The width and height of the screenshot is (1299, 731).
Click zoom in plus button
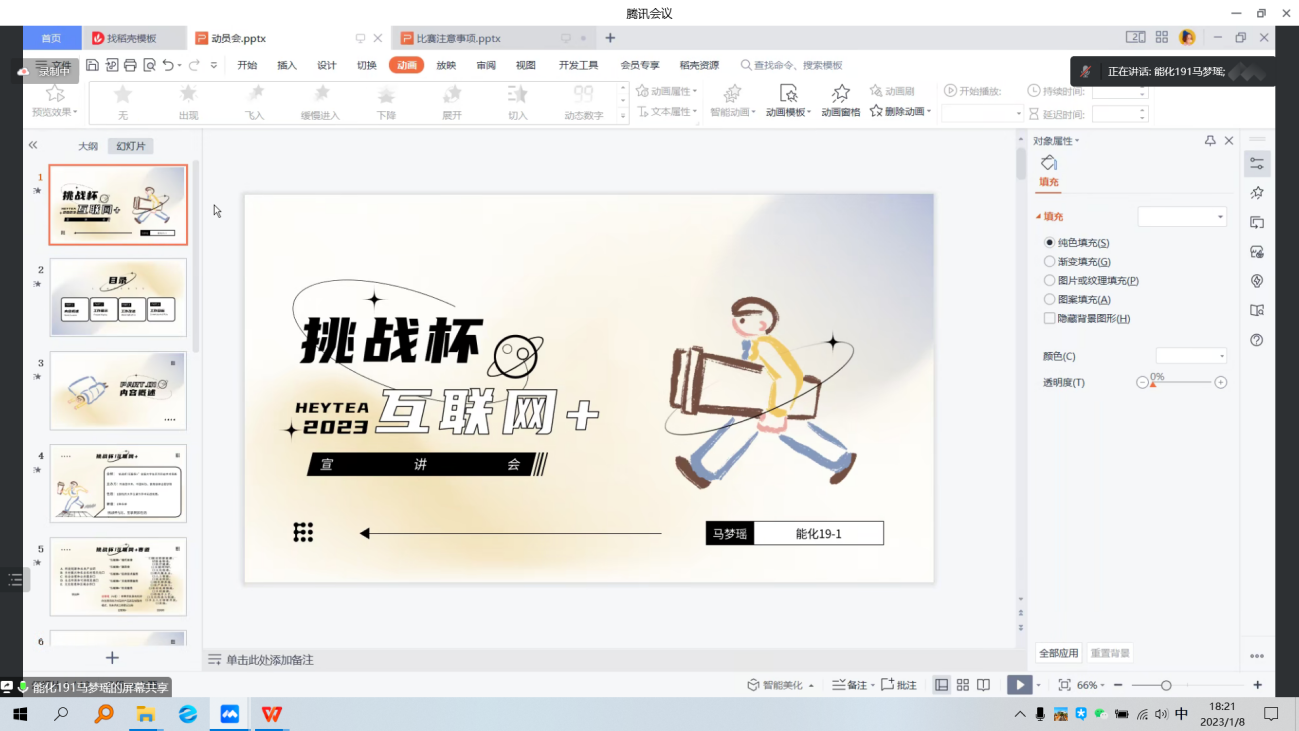(1257, 685)
